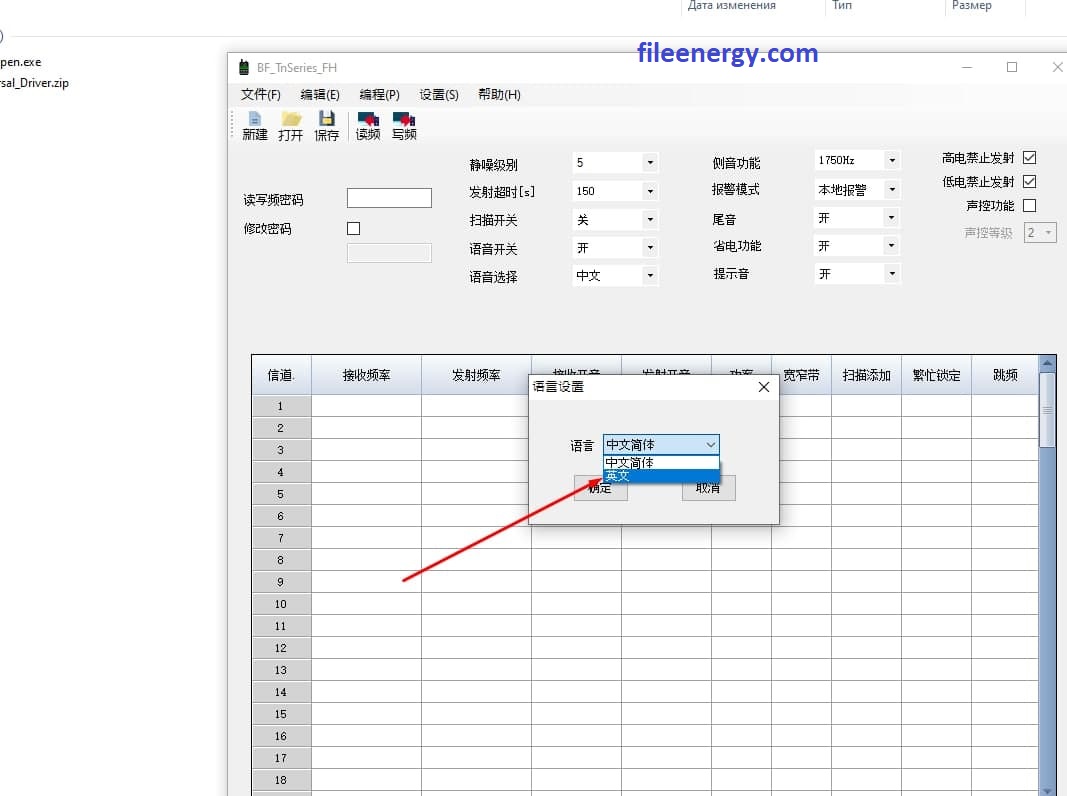Click the 接收频率 cell of channel 3
Viewport: 1067px width, 796px height.
(x=366, y=450)
